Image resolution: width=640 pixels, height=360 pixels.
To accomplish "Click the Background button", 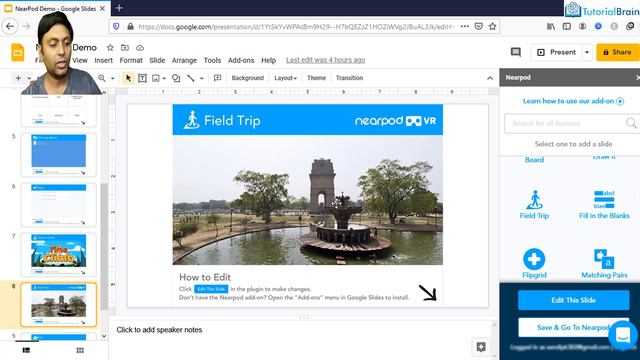I will (248, 78).
